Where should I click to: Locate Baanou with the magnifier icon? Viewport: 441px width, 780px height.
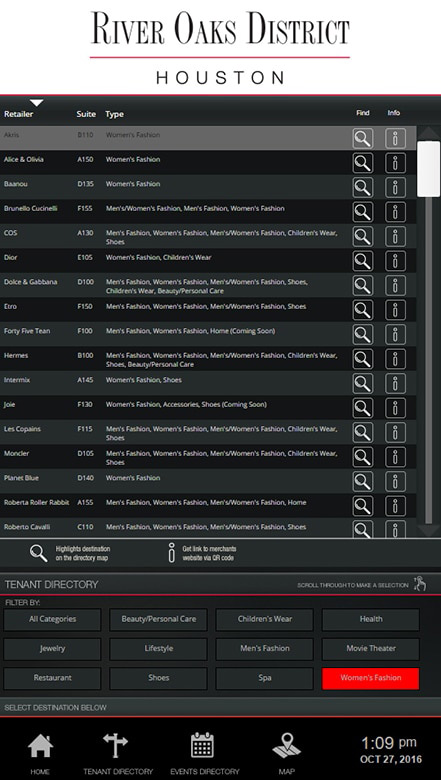tap(362, 187)
